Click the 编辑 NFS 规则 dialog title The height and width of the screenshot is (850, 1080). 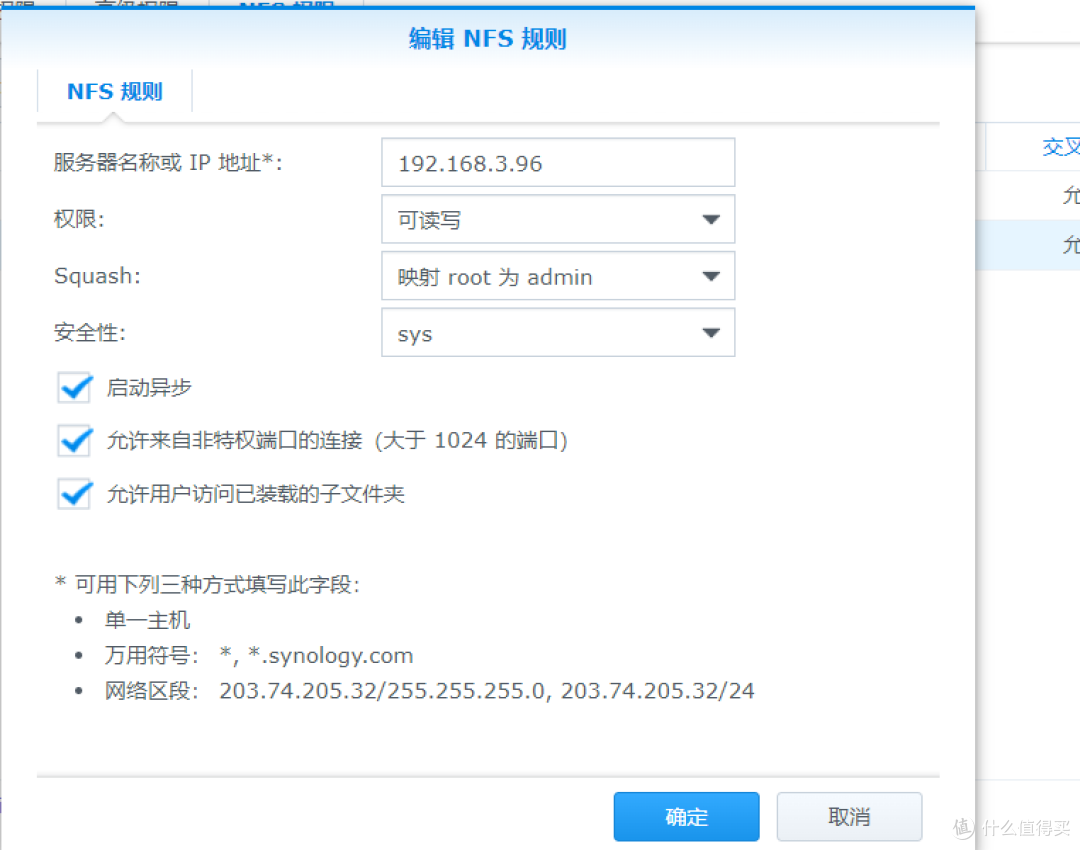tap(488, 39)
